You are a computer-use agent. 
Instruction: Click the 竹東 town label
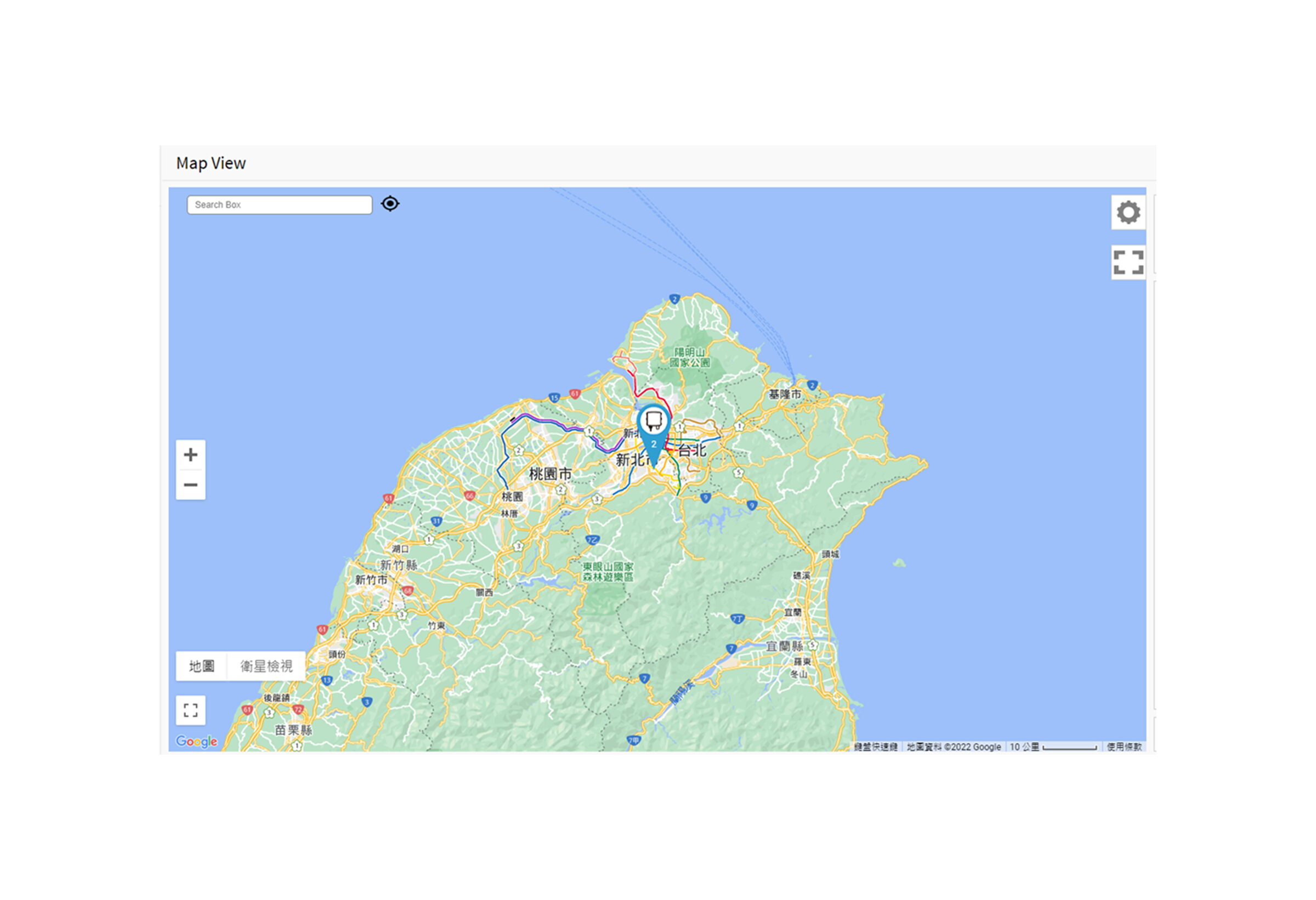coord(436,626)
